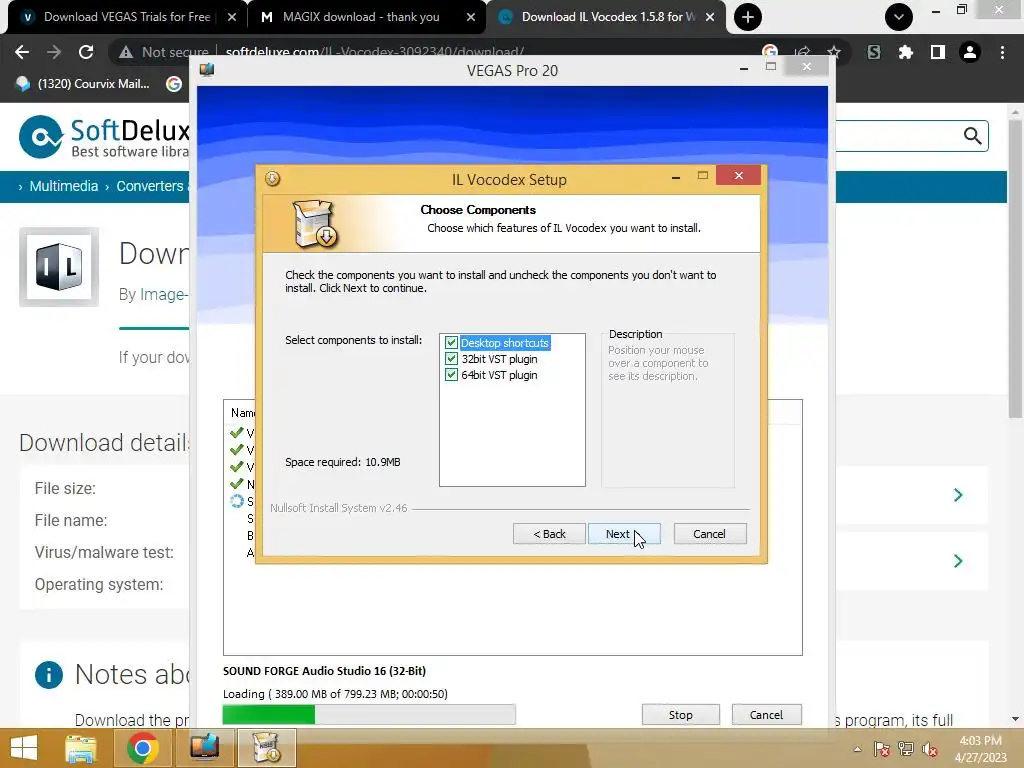The height and width of the screenshot is (768, 1024).
Task: Click the softdeluxe.com address bar
Action: coord(374,52)
